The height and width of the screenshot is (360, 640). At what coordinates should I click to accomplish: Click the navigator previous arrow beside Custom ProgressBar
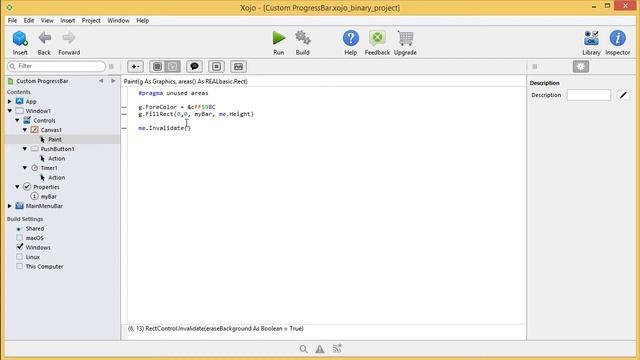click(x=101, y=81)
